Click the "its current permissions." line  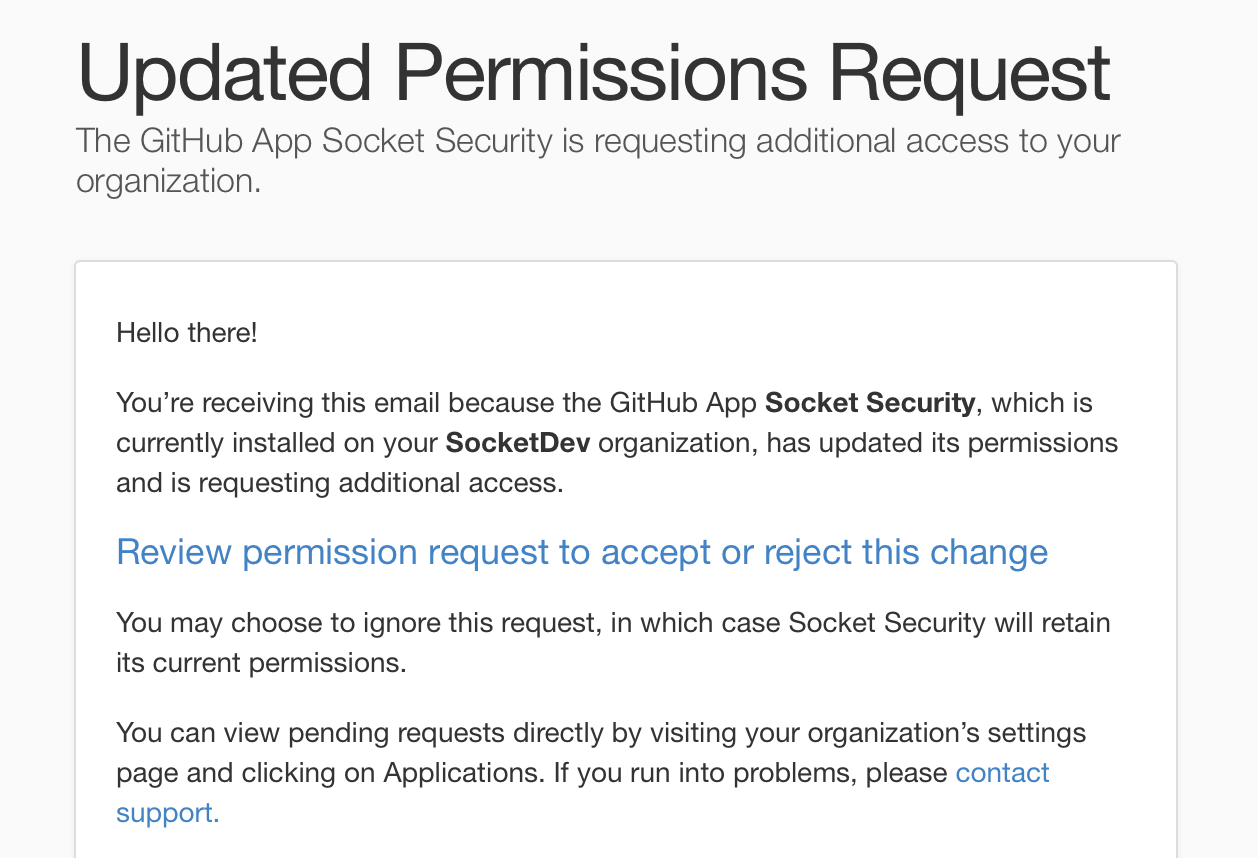click(x=261, y=663)
